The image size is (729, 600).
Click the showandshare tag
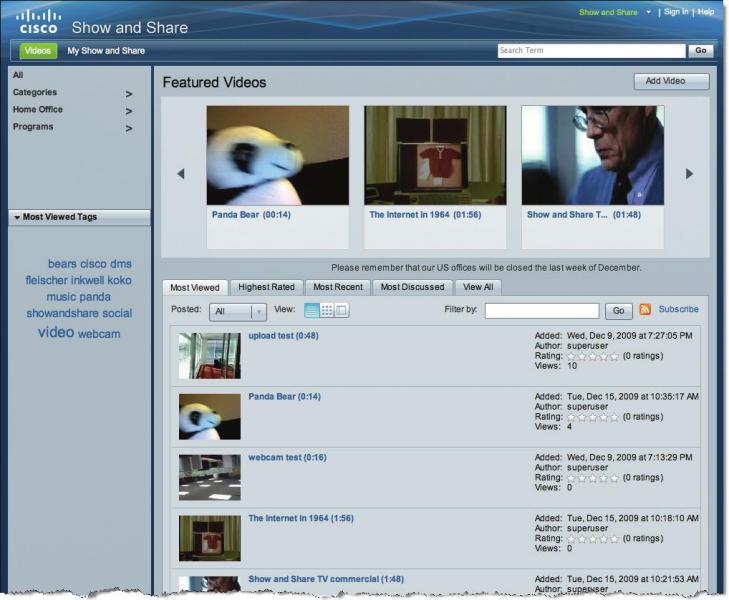pyautogui.click(x=63, y=313)
